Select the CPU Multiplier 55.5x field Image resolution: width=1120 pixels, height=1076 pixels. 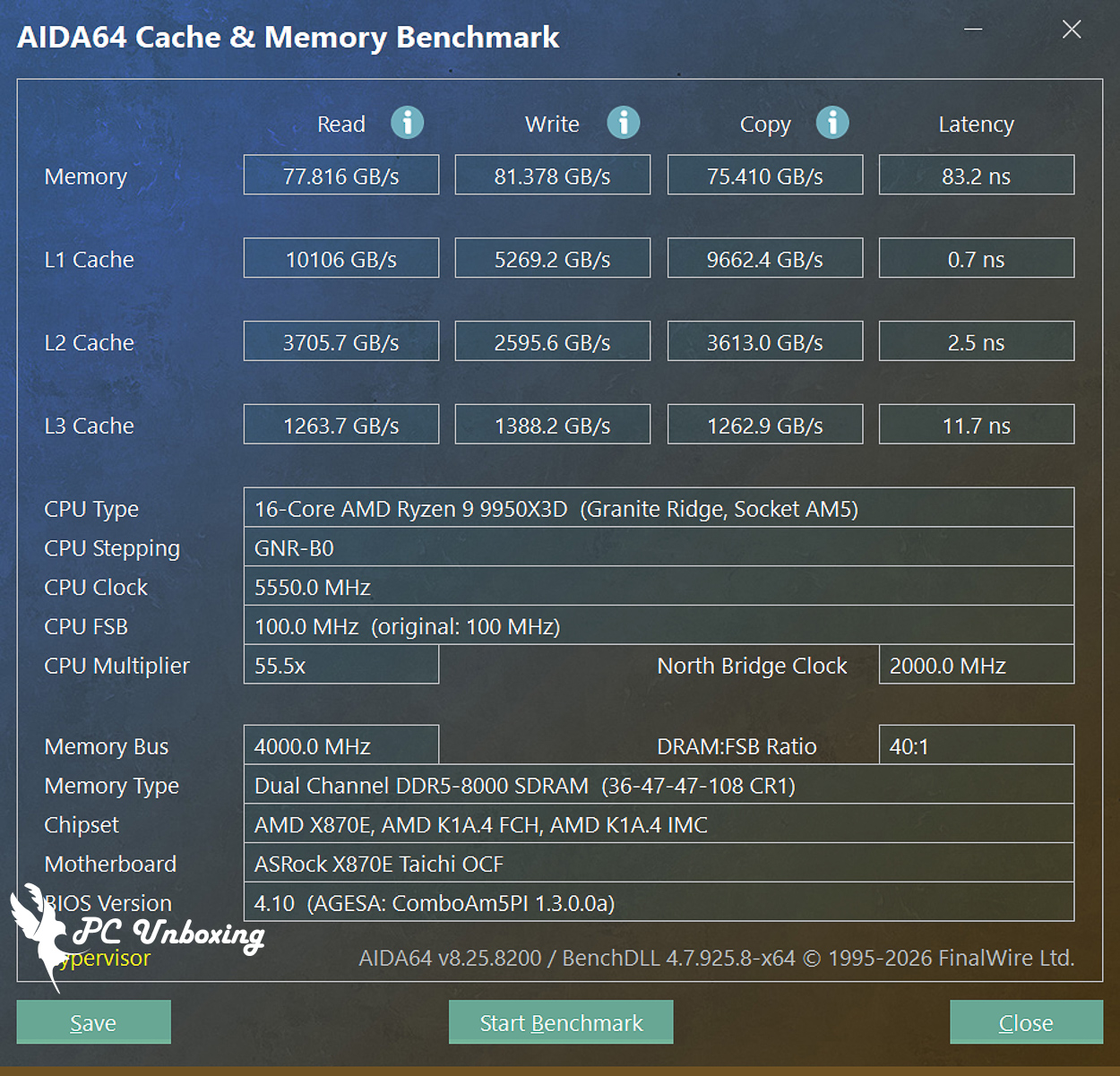(341, 666)
